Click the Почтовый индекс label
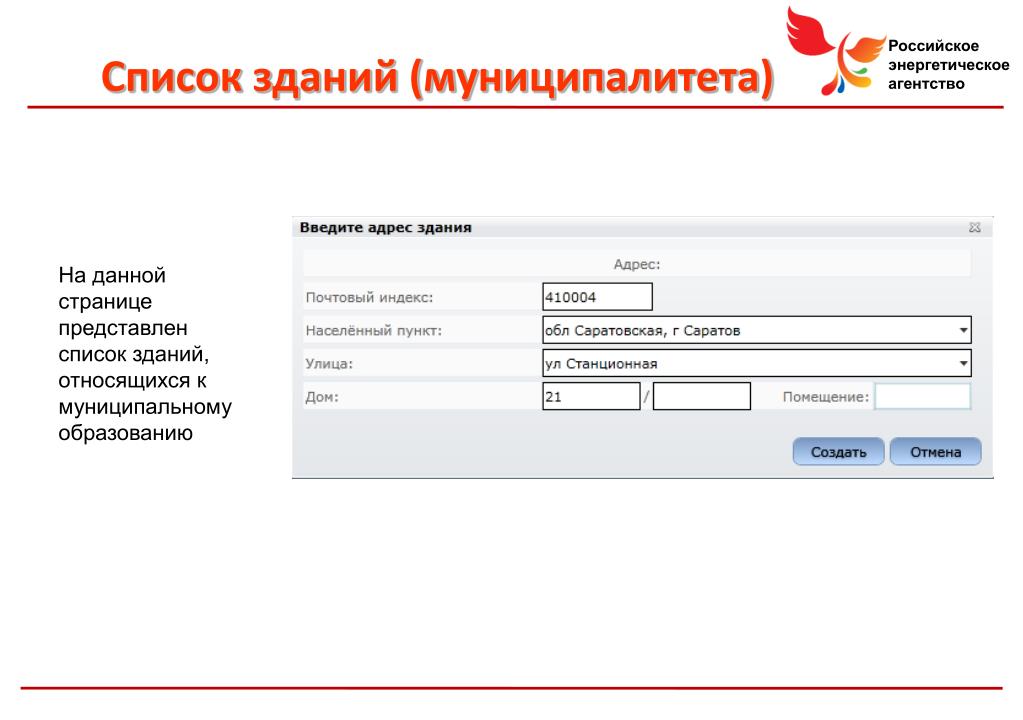1023x720 pixels. (369, 297)
